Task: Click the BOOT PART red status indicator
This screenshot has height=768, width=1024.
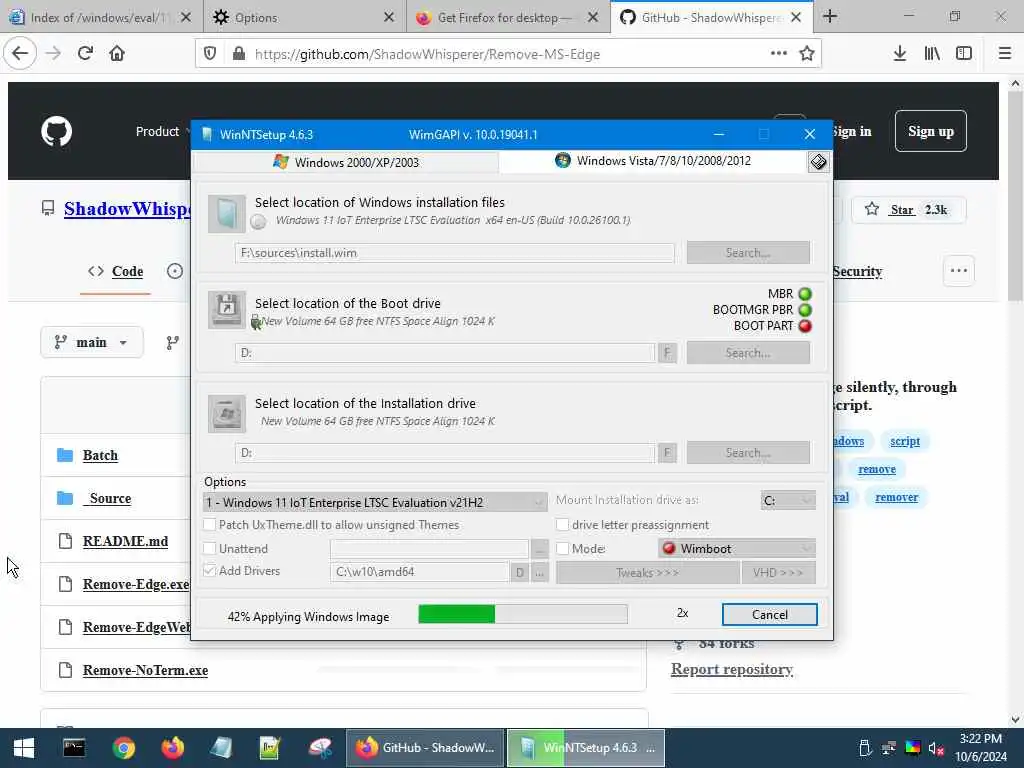Action: pyautogui.click(x=805, y=326)
